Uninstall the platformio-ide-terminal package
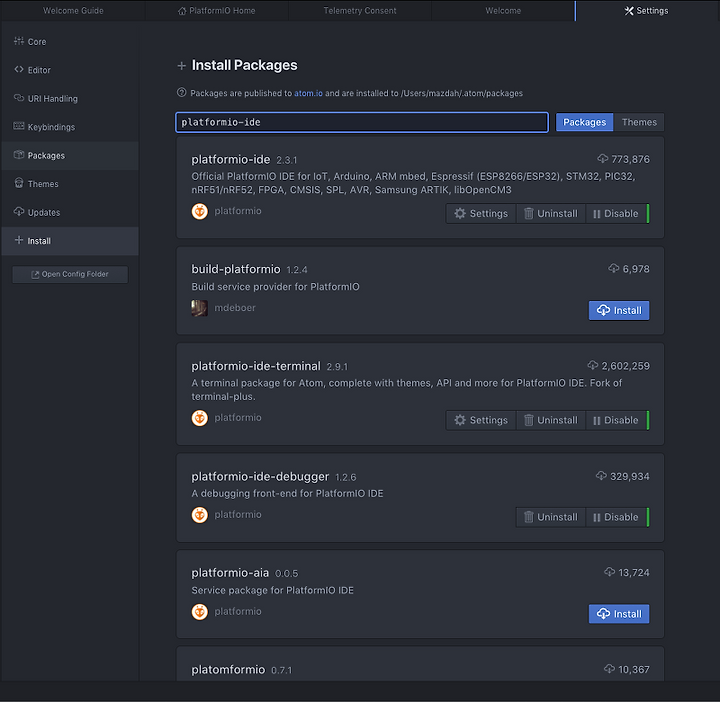The width and height of the screenshot is (720, 702). tap(551, 420)
